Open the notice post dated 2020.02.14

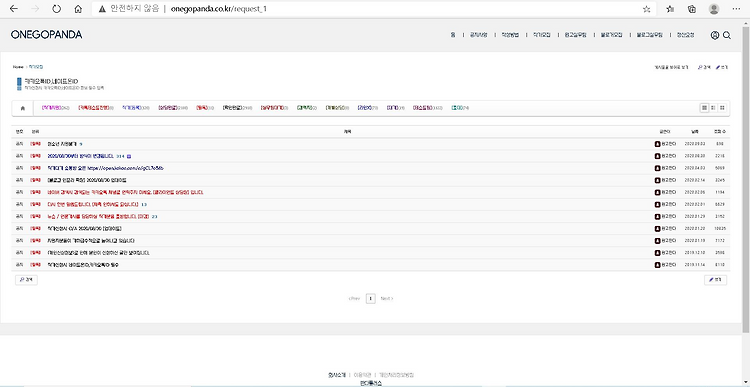(x=87, y=180)
